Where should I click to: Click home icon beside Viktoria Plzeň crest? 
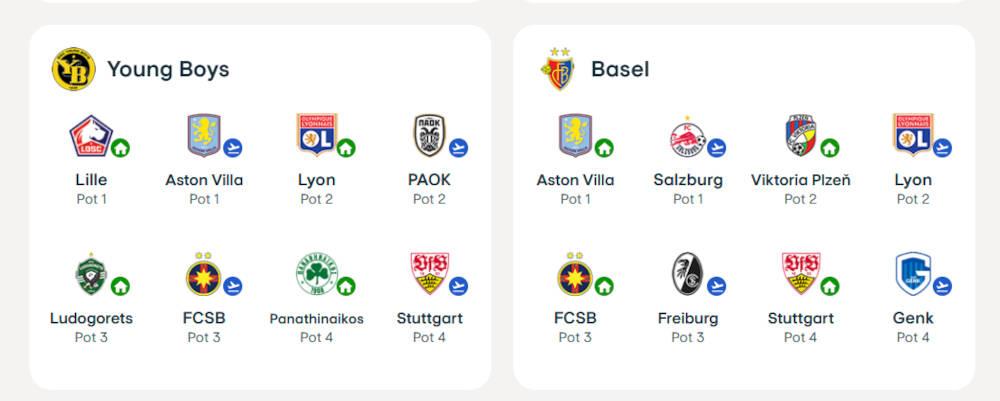pyautogui.click(x=829, y=148)
